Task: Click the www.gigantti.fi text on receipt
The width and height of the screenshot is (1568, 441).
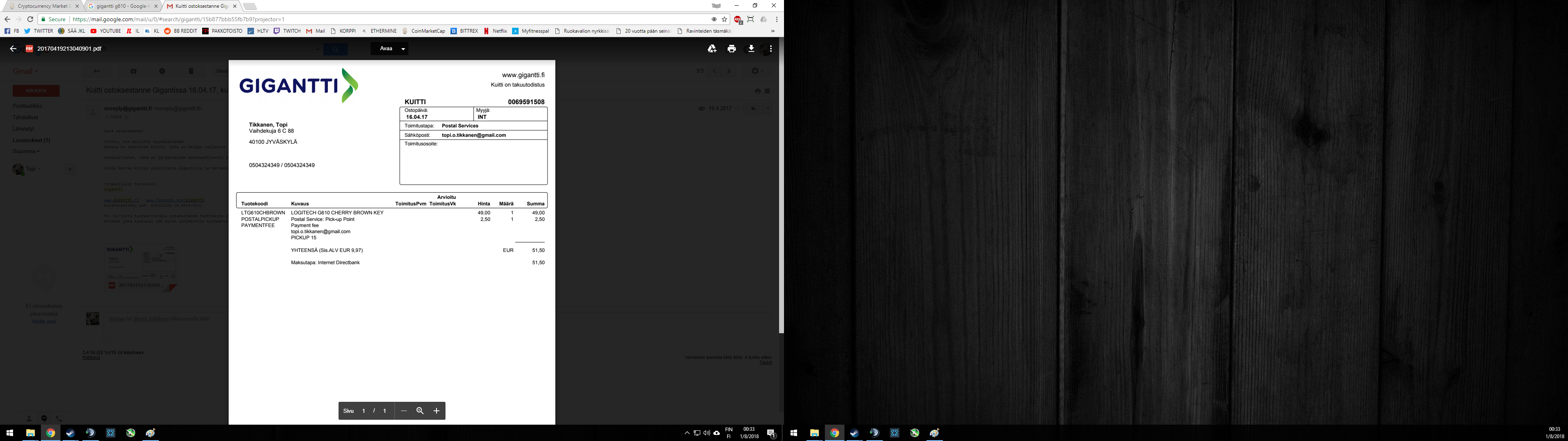Action: point(523,75)
